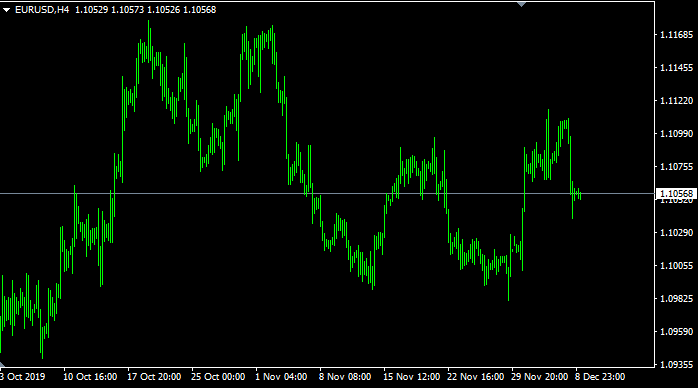The image size is (698, 388).
Task: Click time axis label 25 Oct 00:00
Action: pyautogui.click(x=218, y=377)
